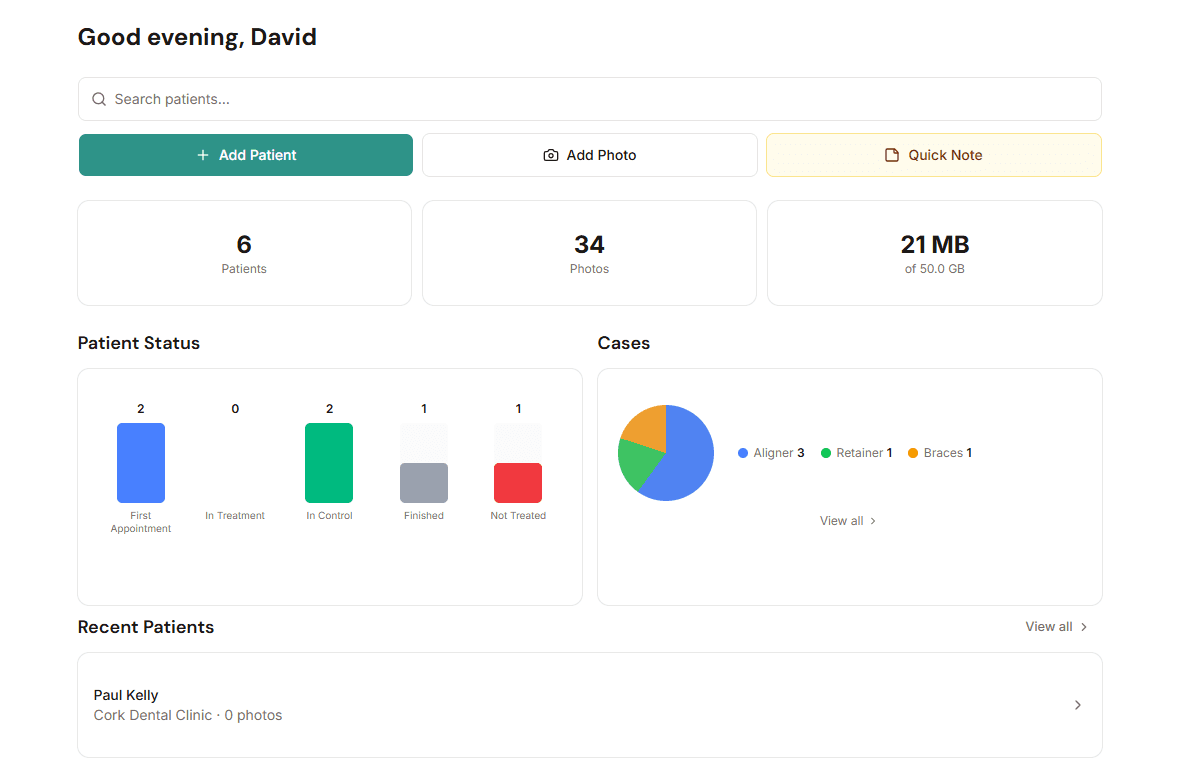Screen dimensions: 1202x764
Task: Click the note icon on Quick Note
Action: click(x=892, y=155)
